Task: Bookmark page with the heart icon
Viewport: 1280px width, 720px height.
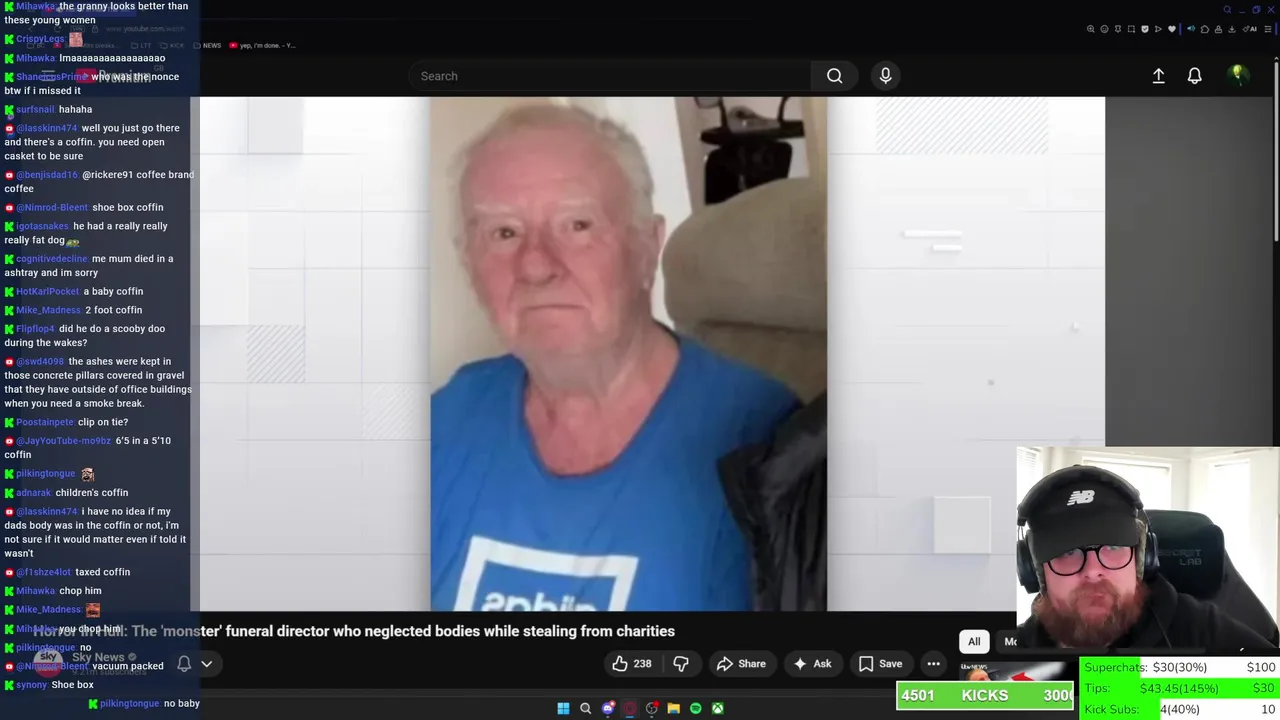Action: [1172, 29]
